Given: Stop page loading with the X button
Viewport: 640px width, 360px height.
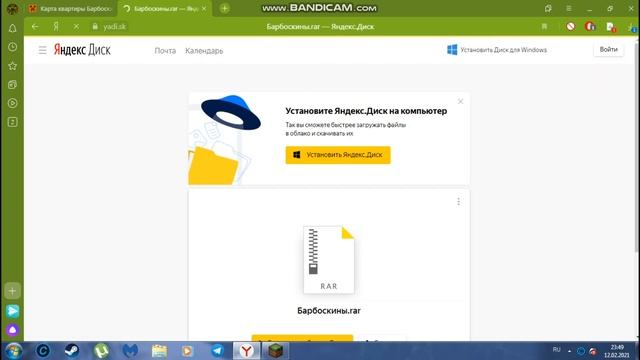Looking at the screenshot, I should click(76, 27).
